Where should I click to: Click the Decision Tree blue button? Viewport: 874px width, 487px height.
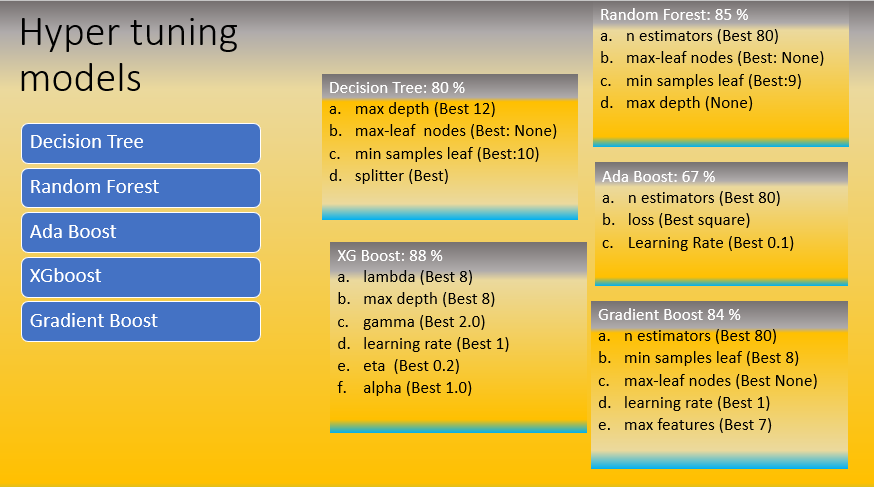[x=141, y=143]
